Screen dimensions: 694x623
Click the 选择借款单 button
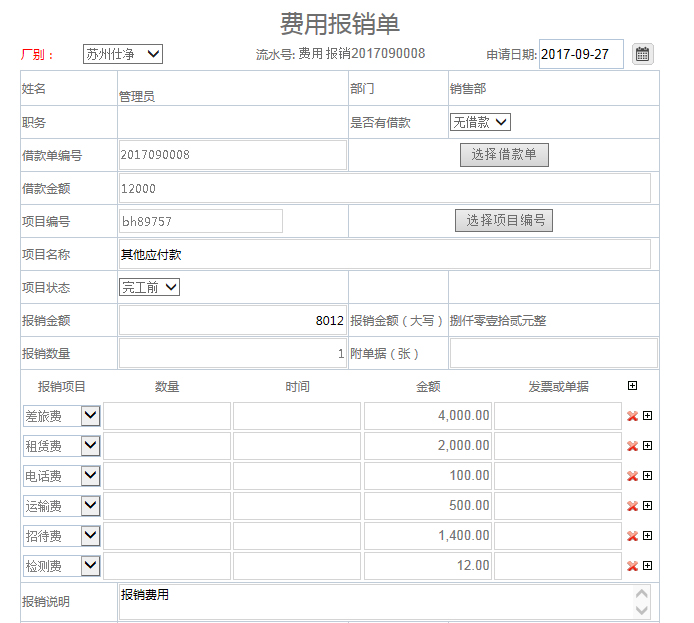tap(504, 155)
